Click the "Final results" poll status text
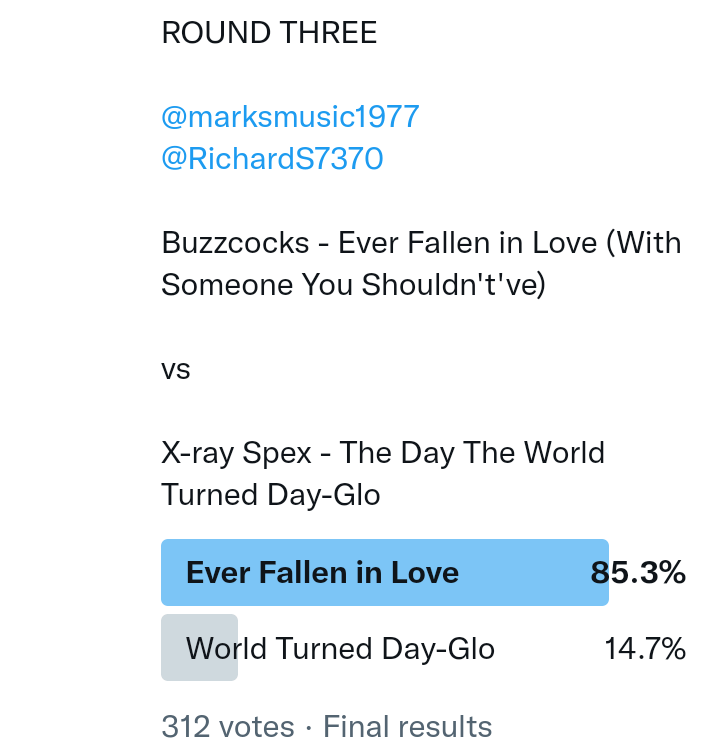This screenshot has width=720, height=754. click(x=407, y=727)
